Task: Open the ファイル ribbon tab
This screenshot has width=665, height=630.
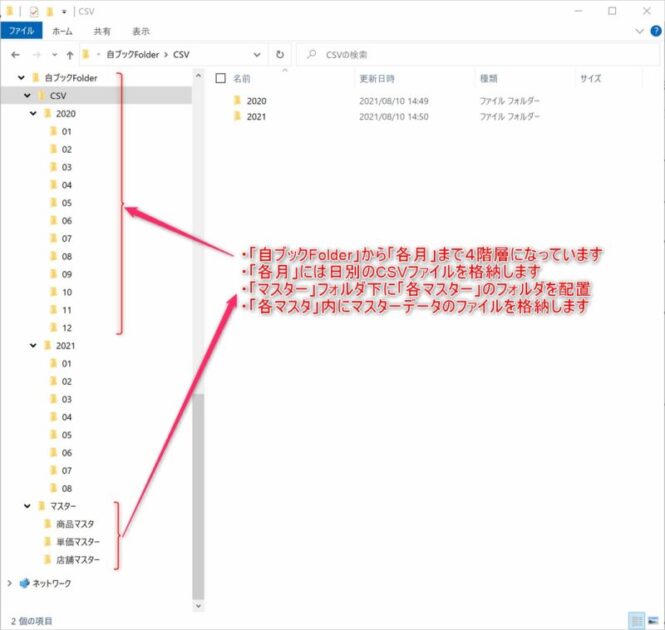Action: coord(21,31)
